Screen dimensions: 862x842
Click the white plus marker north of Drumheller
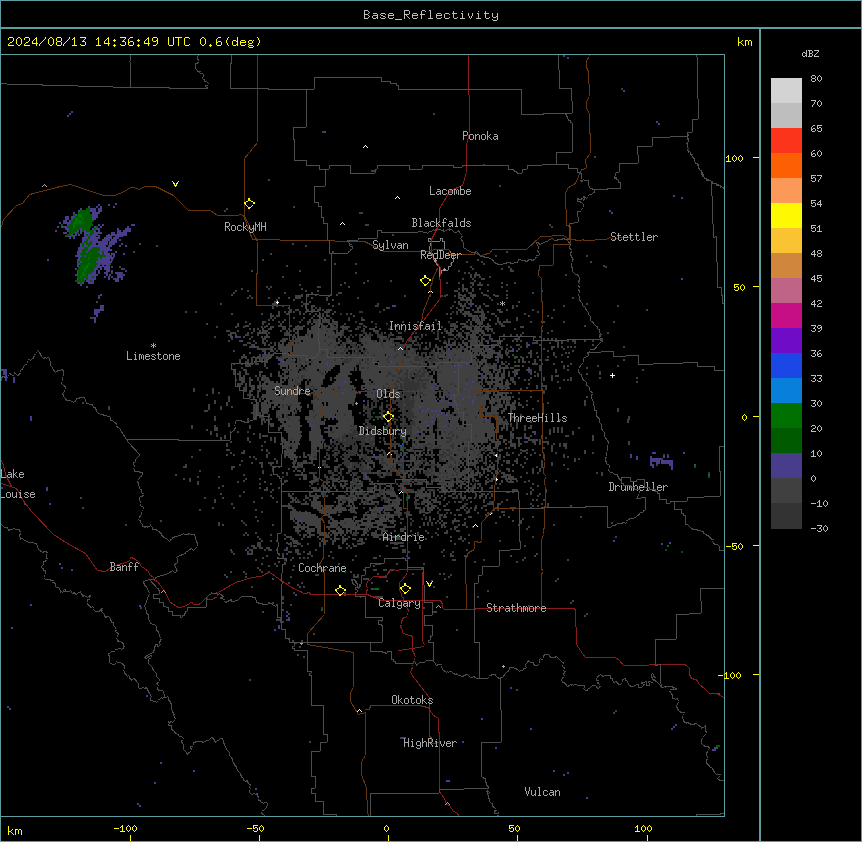click(612, 375)
